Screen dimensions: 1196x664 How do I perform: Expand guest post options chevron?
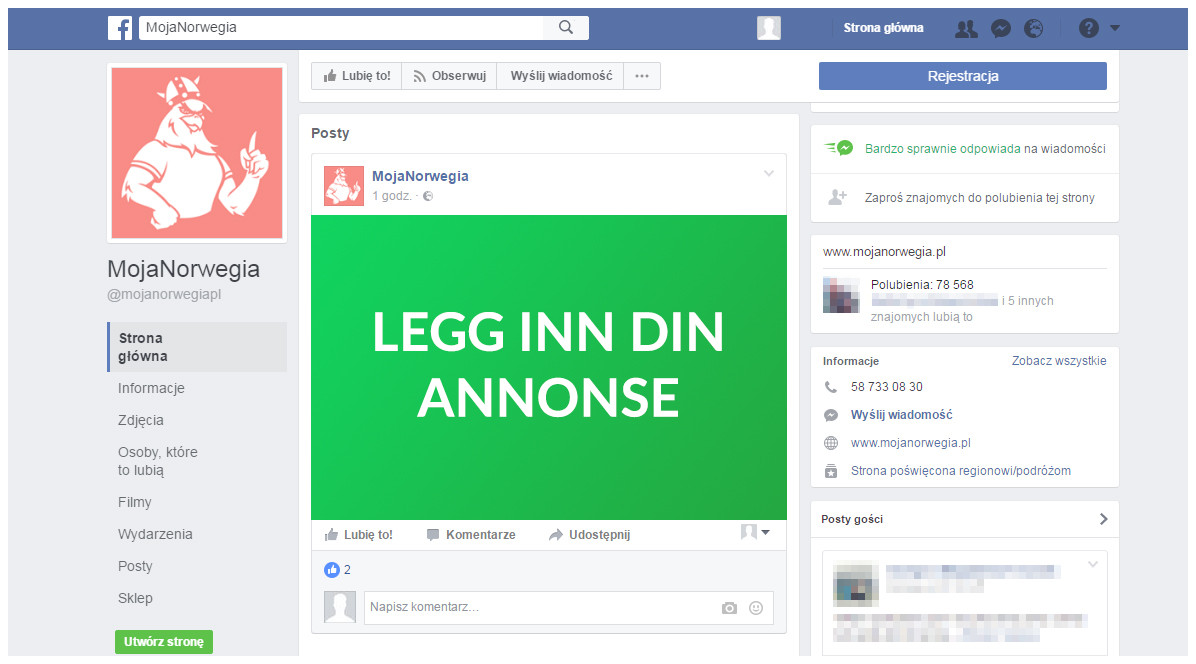pos(1093,564)
